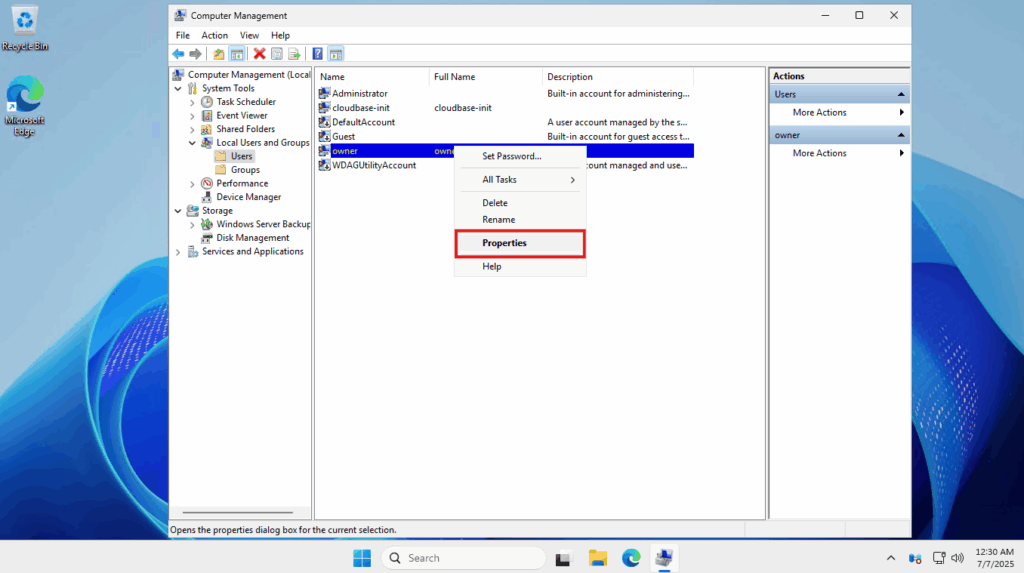Click More Actions under owner section
Screen dimensions: 1024x573
pyautogui.click(x=819, y=153)
